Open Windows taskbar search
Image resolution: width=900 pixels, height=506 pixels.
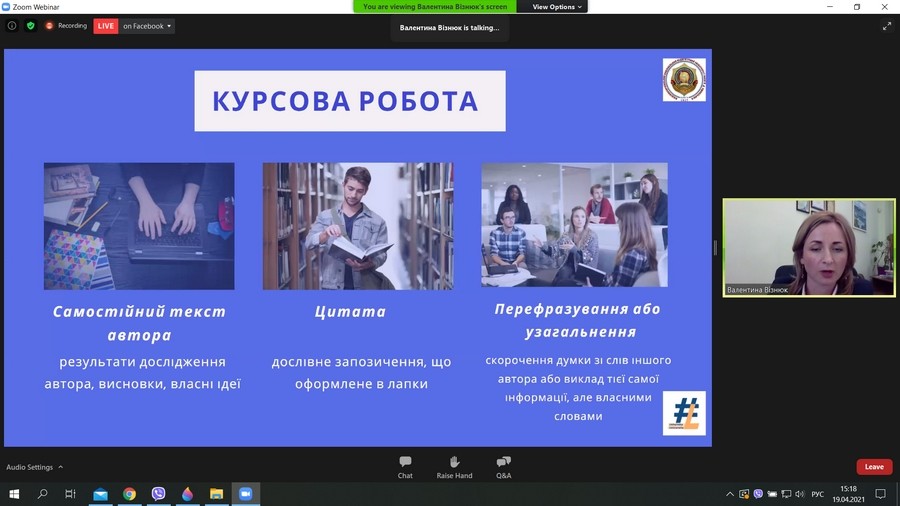(42, 494)
